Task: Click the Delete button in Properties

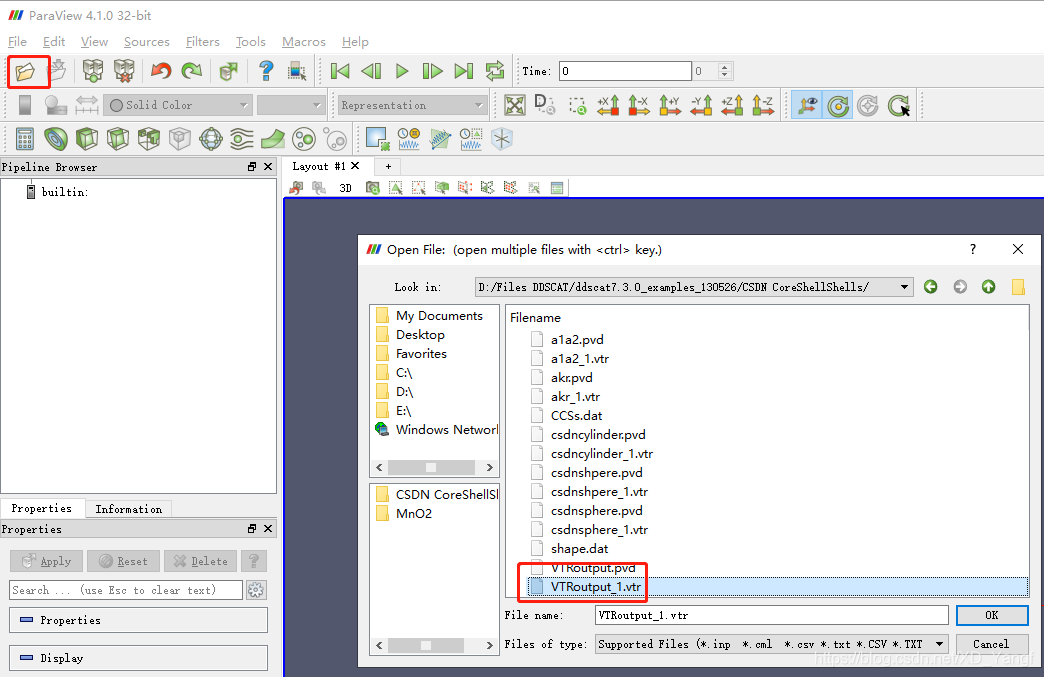Action: [200, 561]
